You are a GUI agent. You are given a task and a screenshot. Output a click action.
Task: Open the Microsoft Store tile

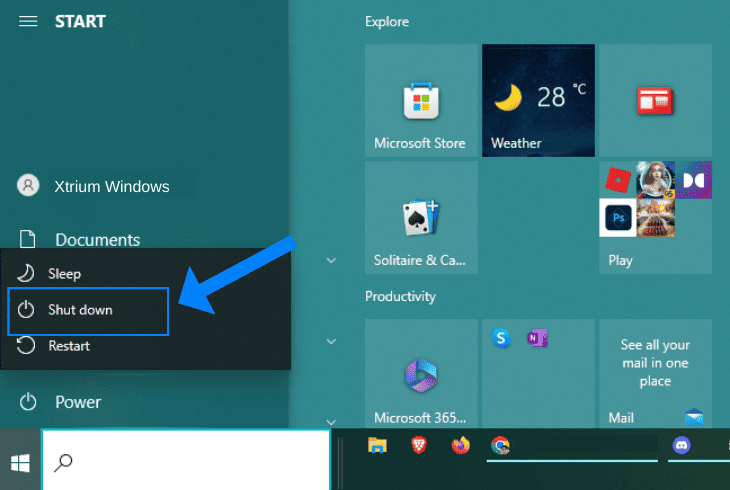pos(421,100)
